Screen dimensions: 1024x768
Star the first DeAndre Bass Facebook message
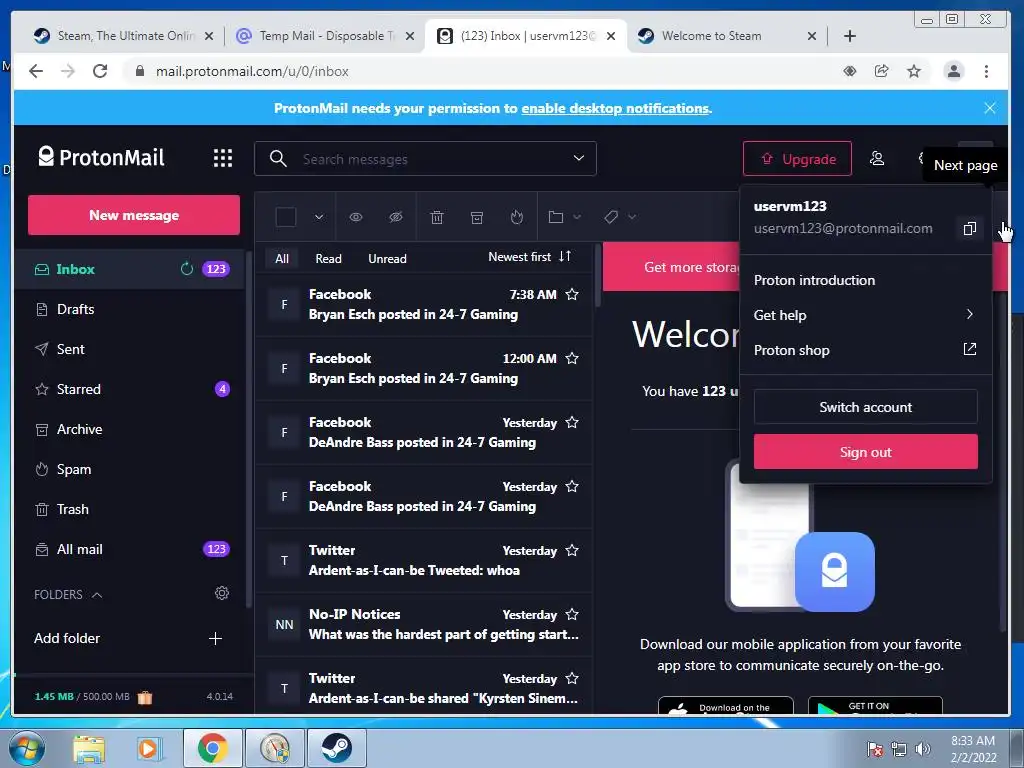[x=572, y=423]
